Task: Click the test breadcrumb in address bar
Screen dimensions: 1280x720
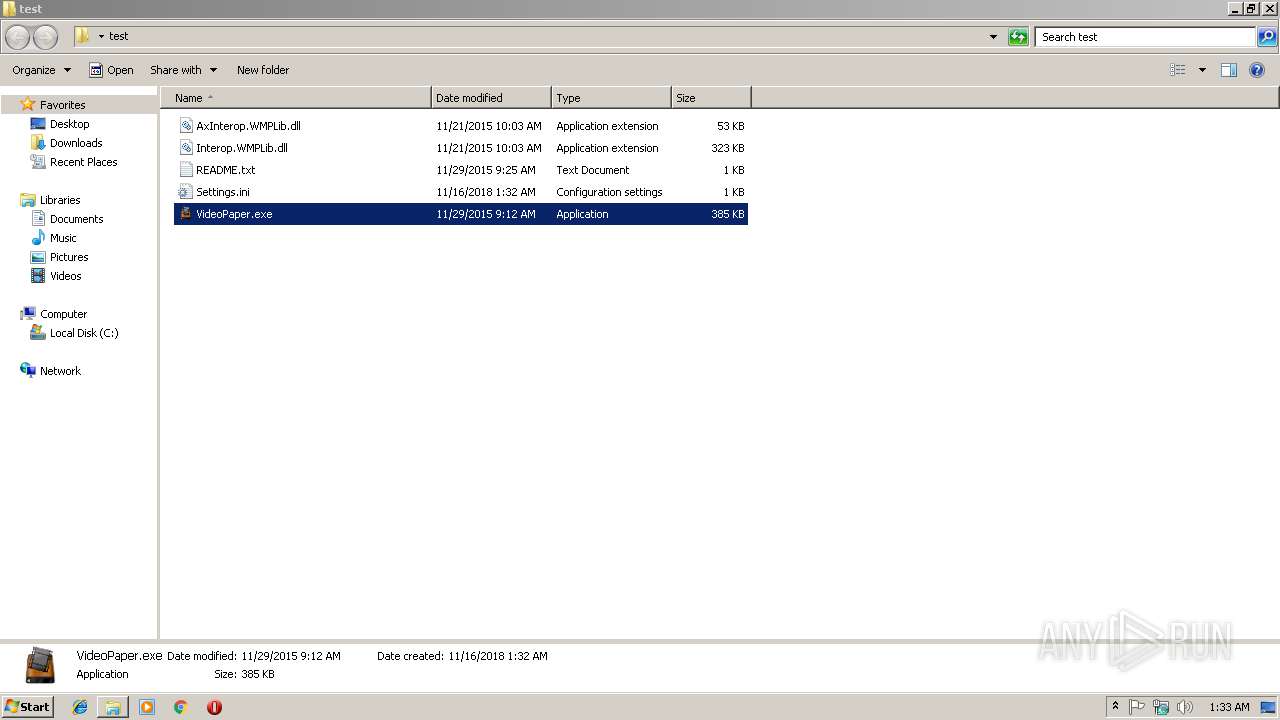Action: [x=119, y=36]
